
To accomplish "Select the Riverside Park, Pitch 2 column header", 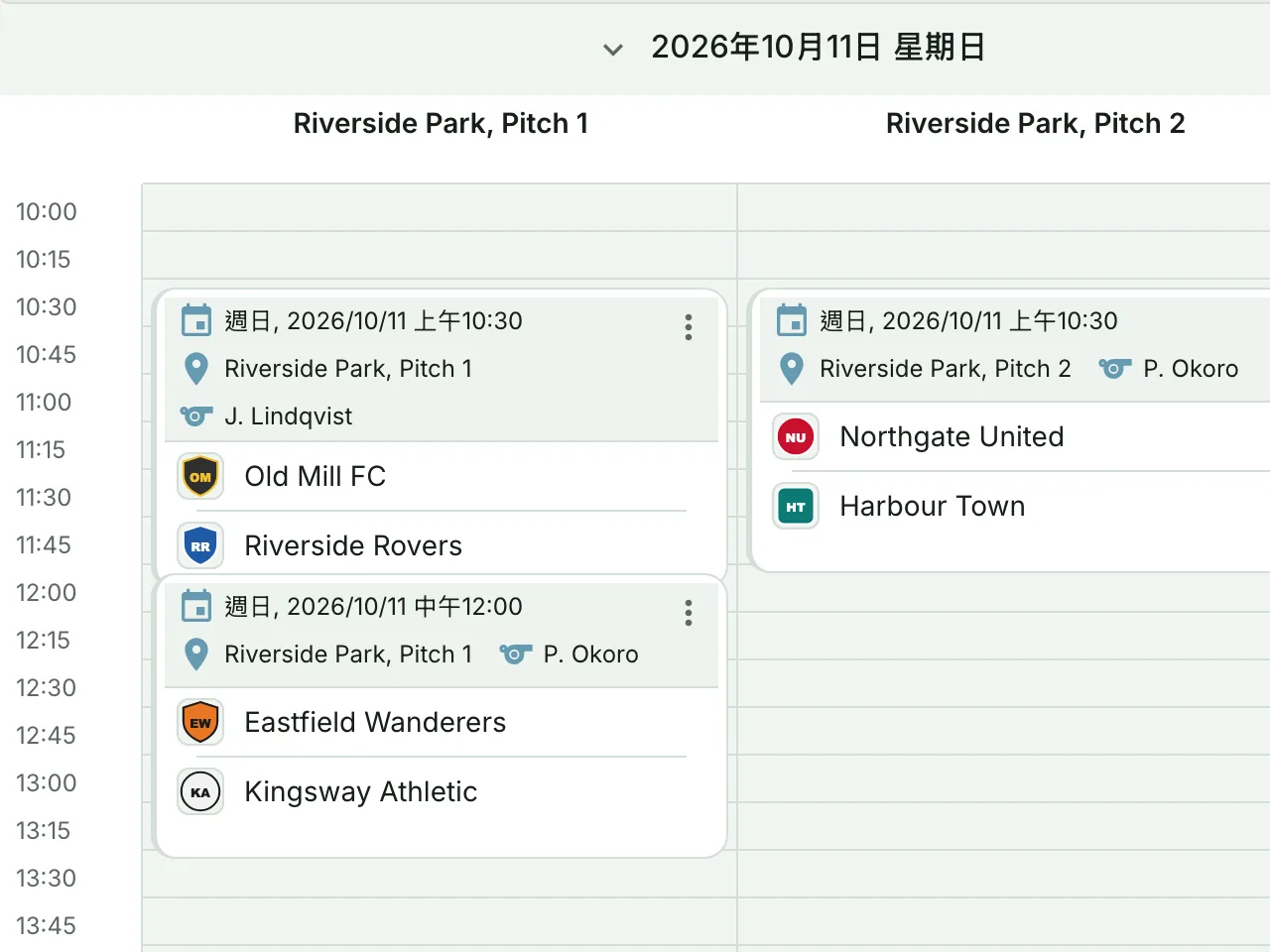I will coord(1036,123).
